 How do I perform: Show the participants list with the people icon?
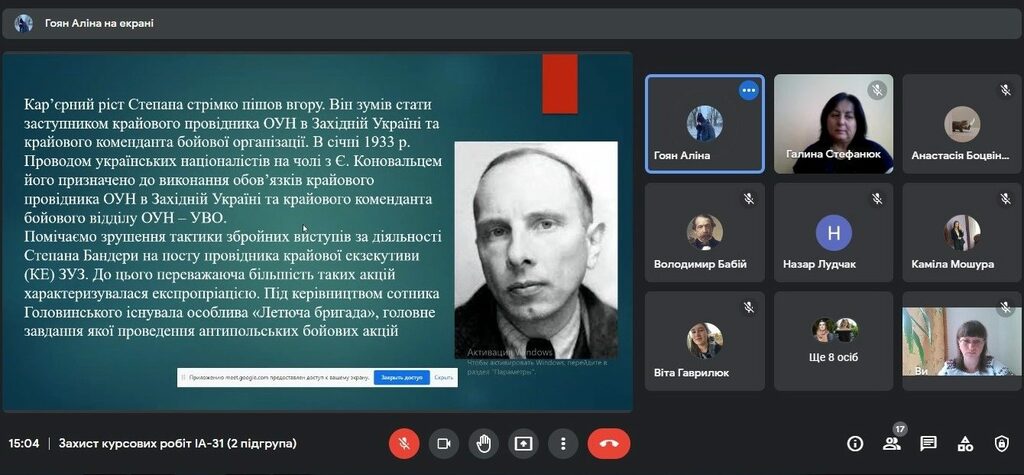(x=892, y=443)
